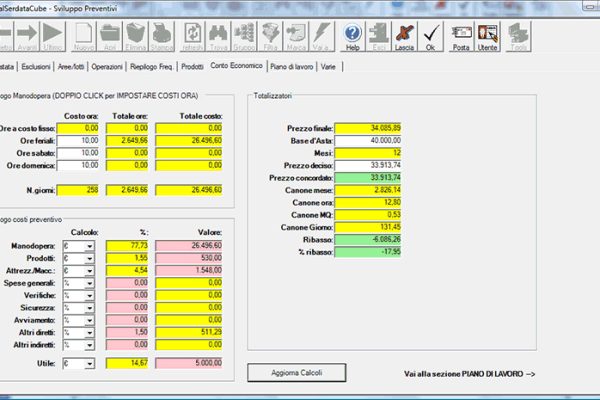
Task: Follow the Vai alla sezione PIANO DI LAVORO link
Action: (470, 373)
